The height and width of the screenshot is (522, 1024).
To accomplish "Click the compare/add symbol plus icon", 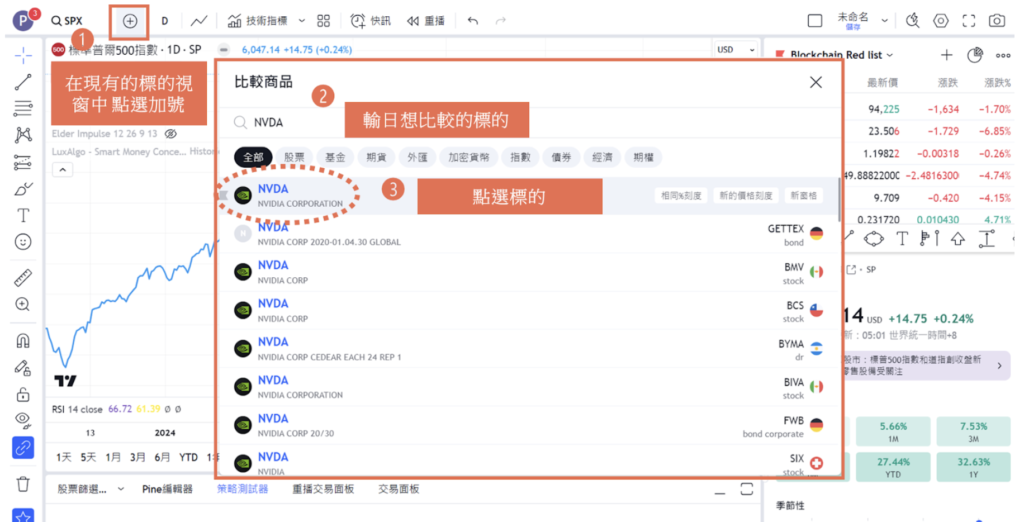I will pyautogui.click(x=130, y=22).
